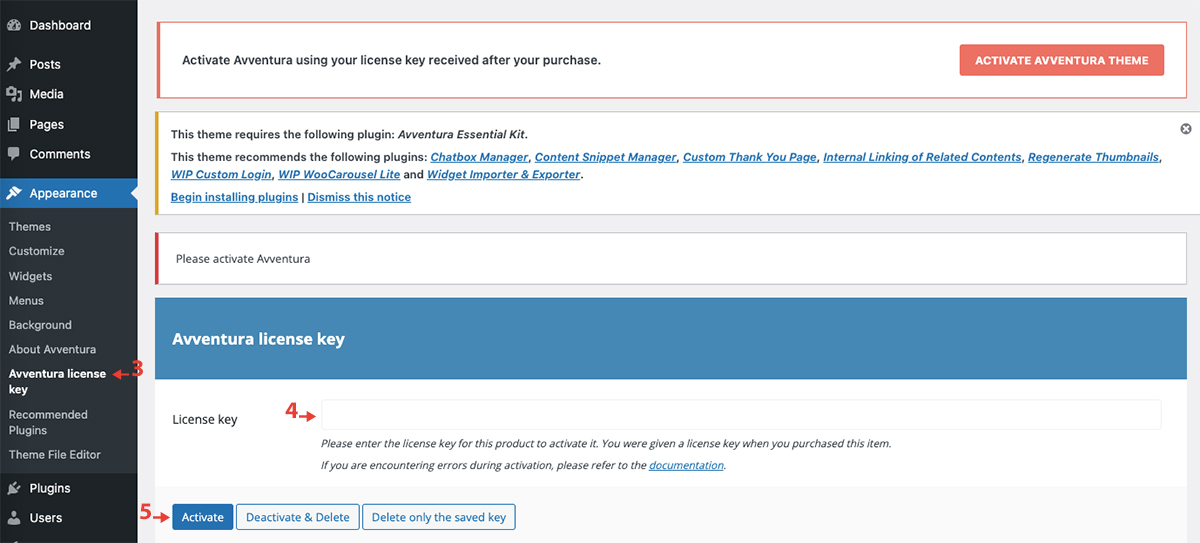
Task: Open the documentation link
Action: pyautogui.click(x=686, y=465)
